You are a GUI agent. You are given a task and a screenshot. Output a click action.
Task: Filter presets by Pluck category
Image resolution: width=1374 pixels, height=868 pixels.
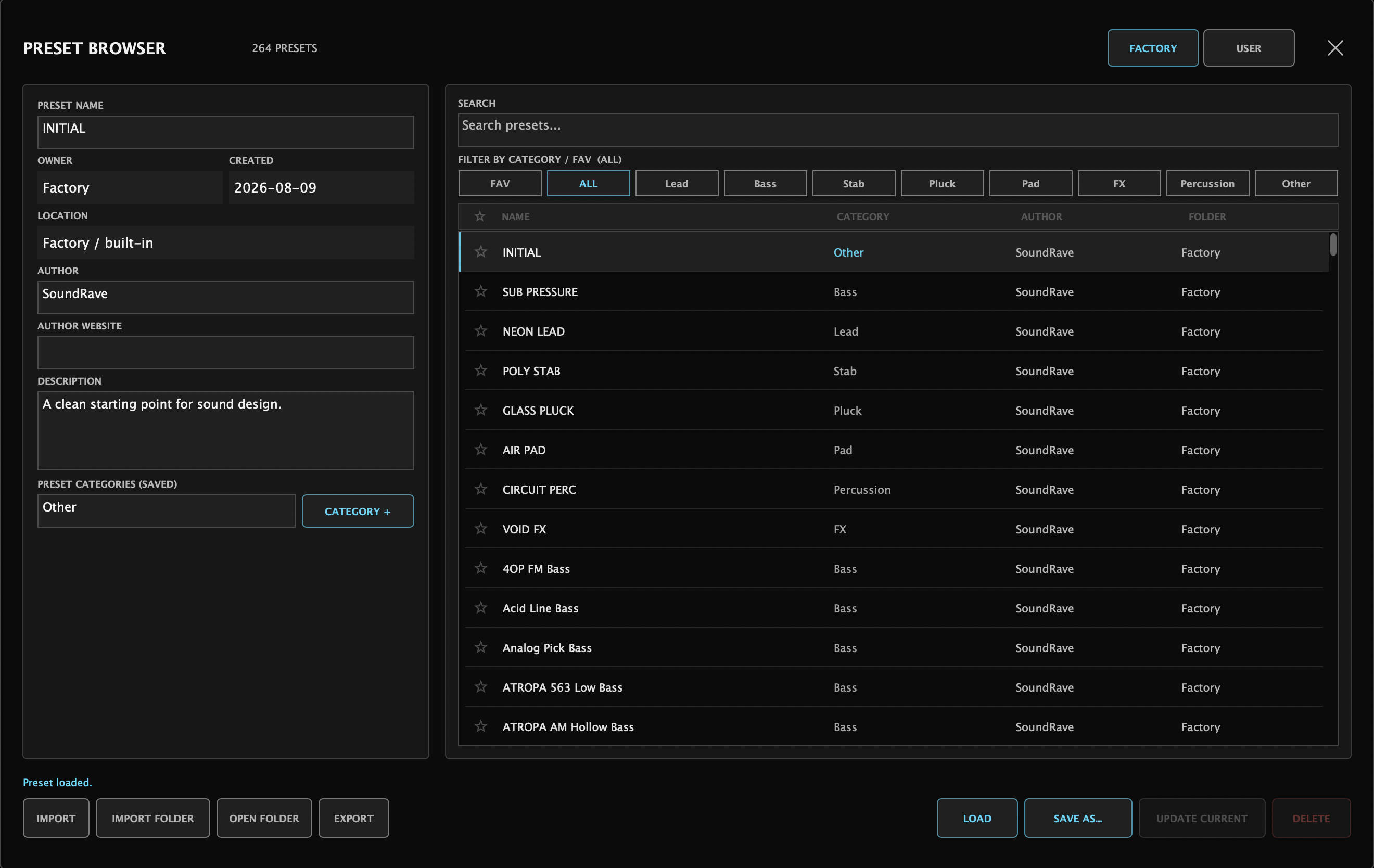(x=942, y=183)
